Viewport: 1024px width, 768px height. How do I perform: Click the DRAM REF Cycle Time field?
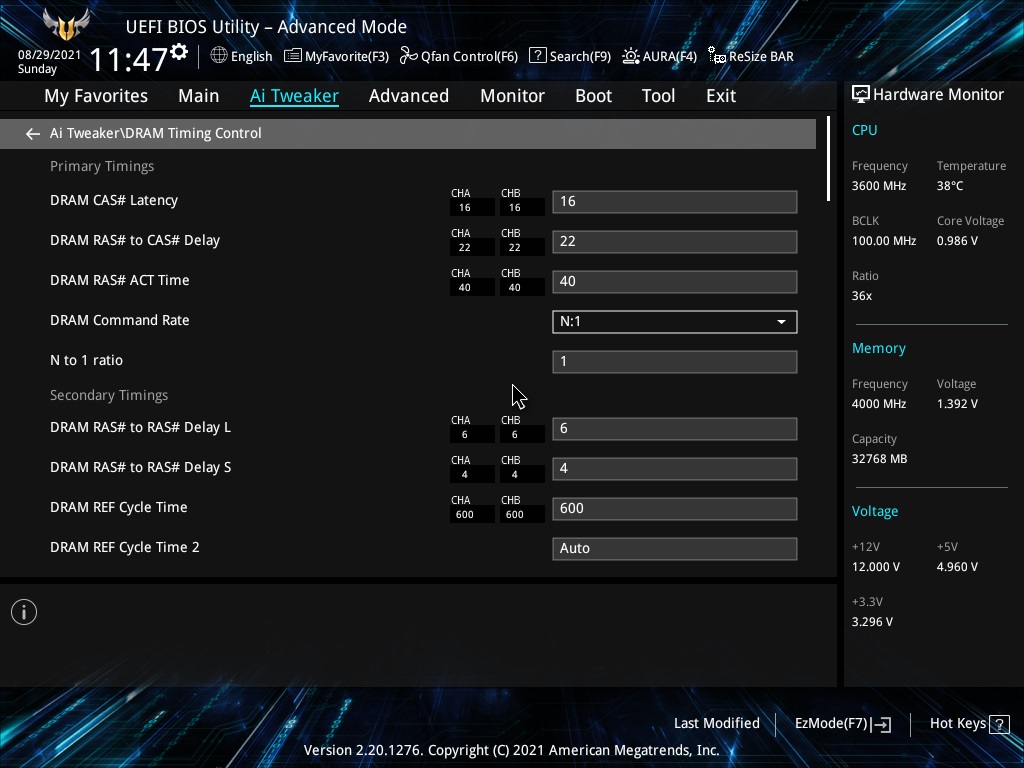pos(675,509)
